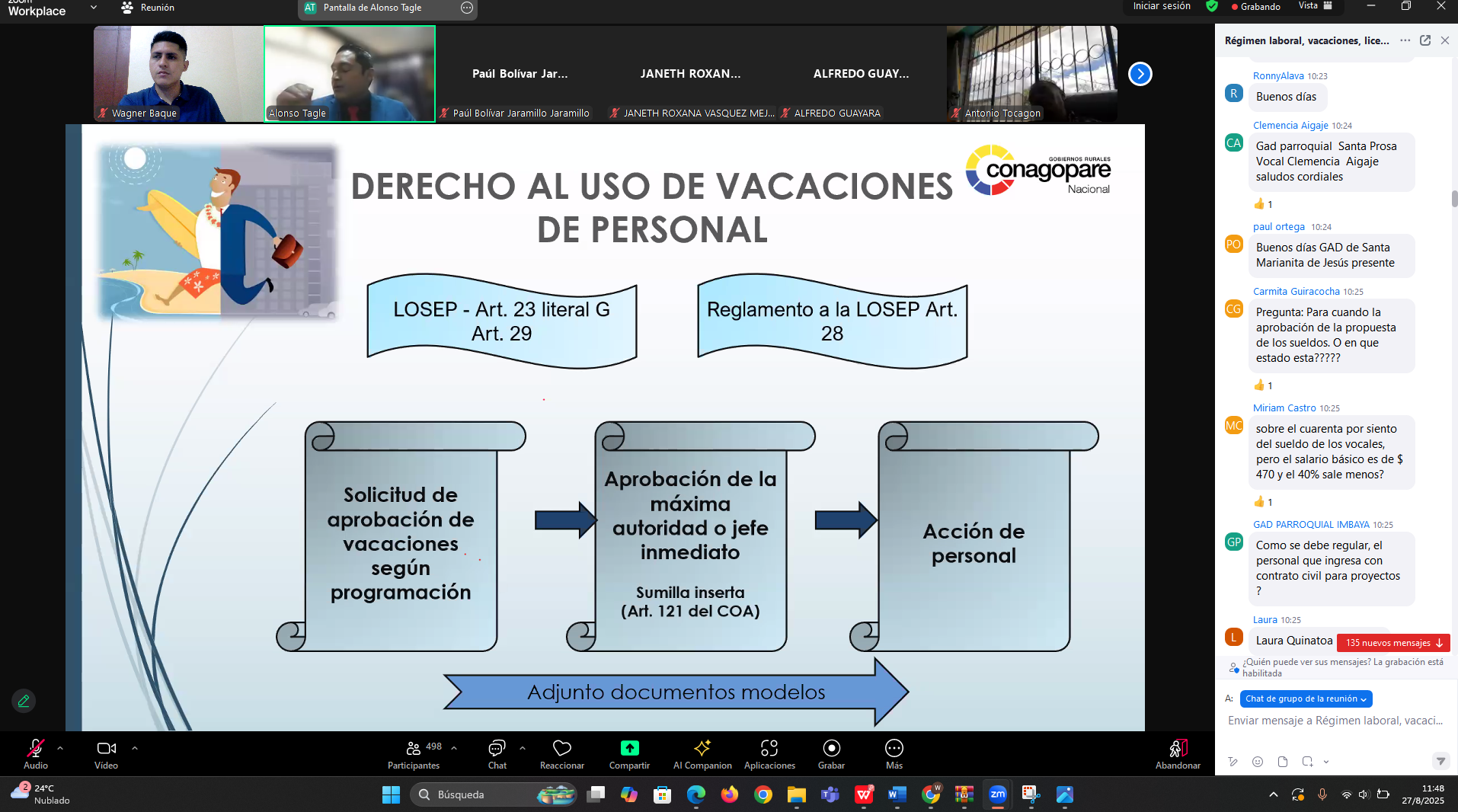Toggle recording with Grabar button
The width and height of the screenshot is (1458, 812).
(x=831, y=749)
